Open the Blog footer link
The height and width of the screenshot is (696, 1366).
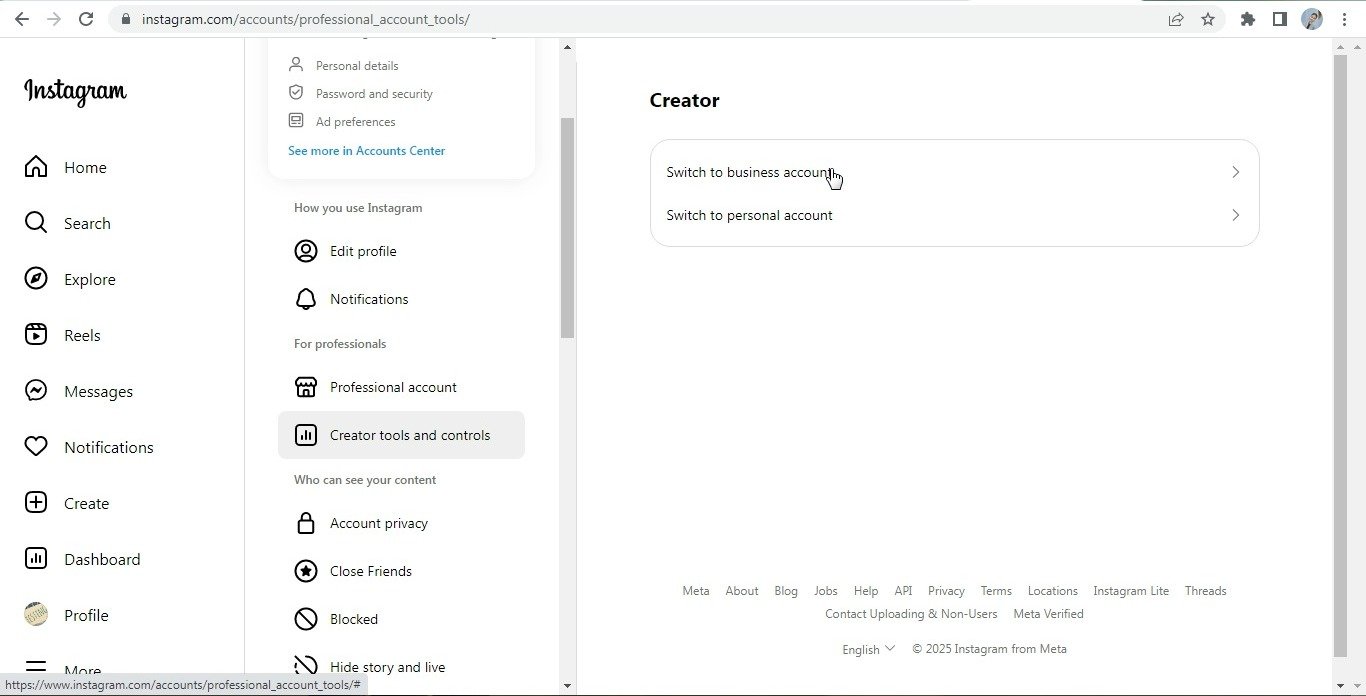[x=786, y=591]
